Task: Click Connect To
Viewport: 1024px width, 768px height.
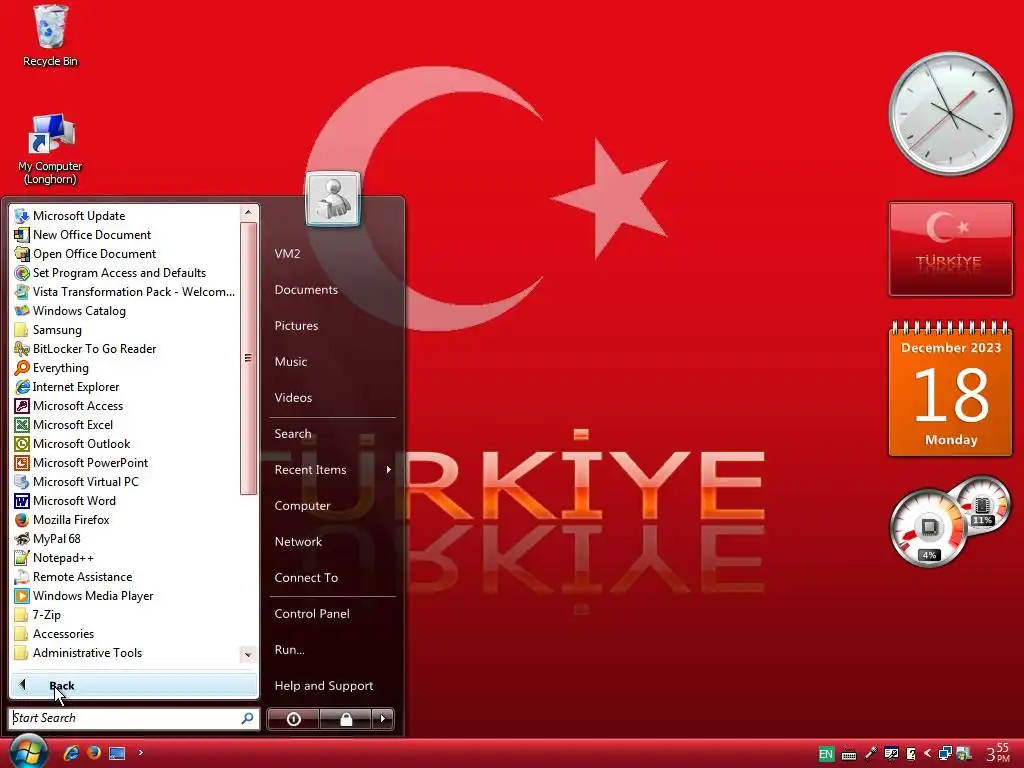Action: (x=306, y=577)
